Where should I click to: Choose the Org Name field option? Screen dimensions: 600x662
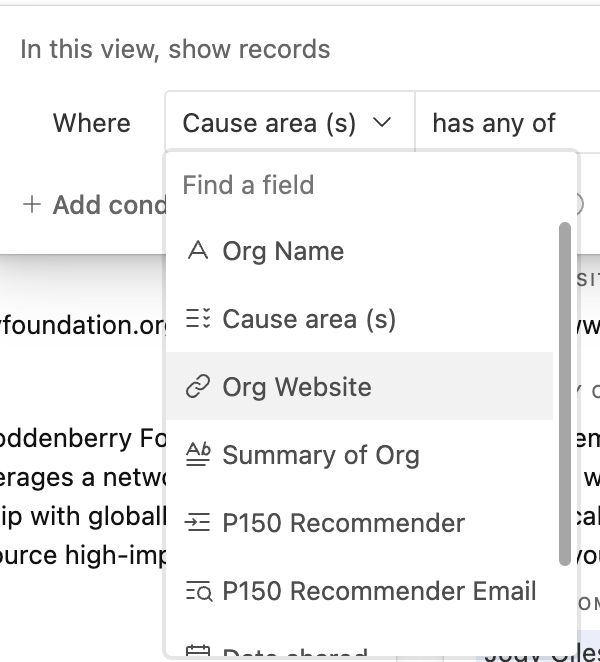(359, 251)
